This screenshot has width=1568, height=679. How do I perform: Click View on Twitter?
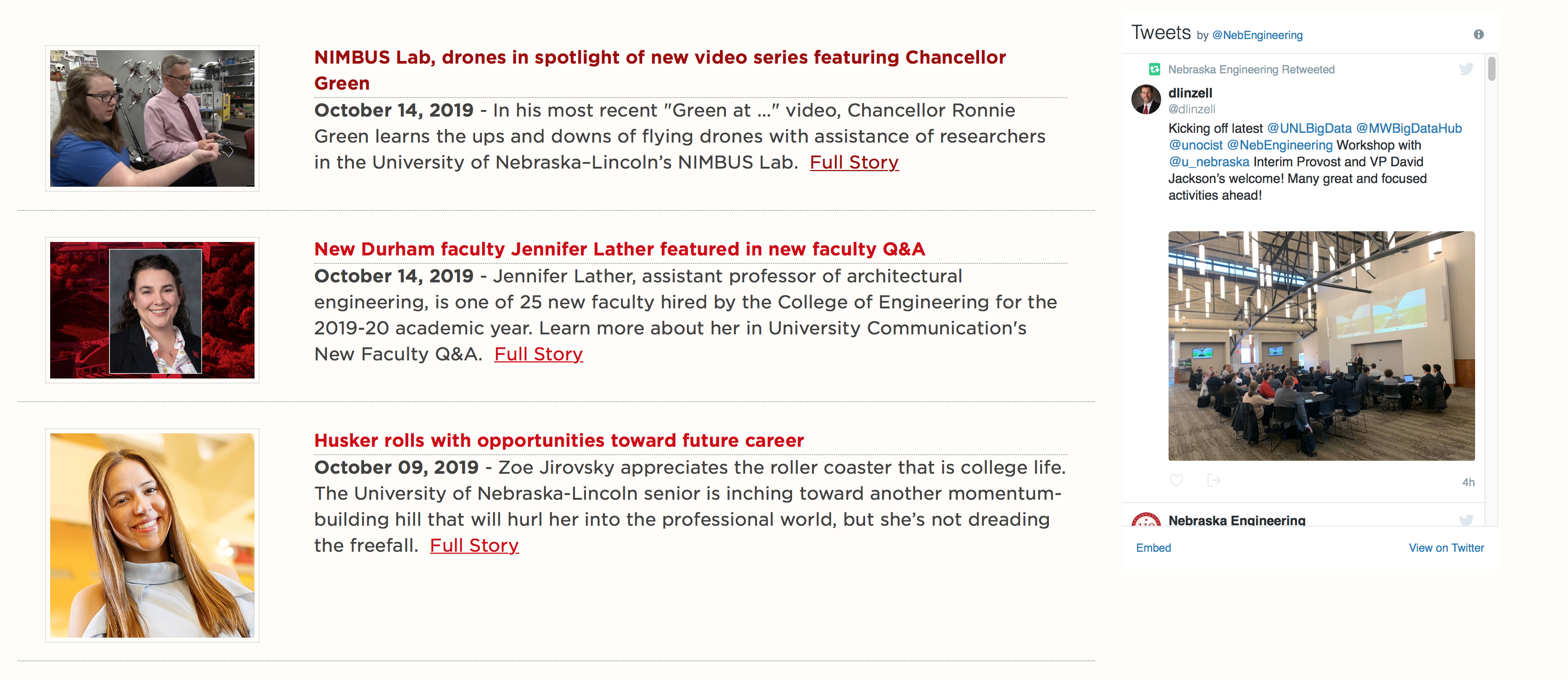click(x=1446, y=548)
